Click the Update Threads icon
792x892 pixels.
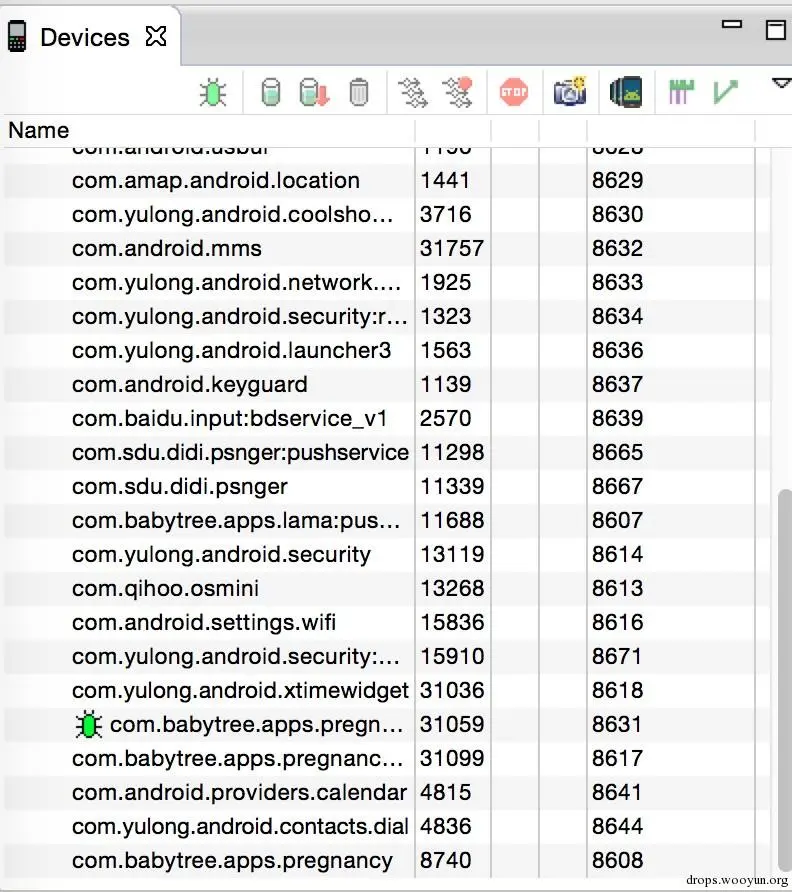412,93
